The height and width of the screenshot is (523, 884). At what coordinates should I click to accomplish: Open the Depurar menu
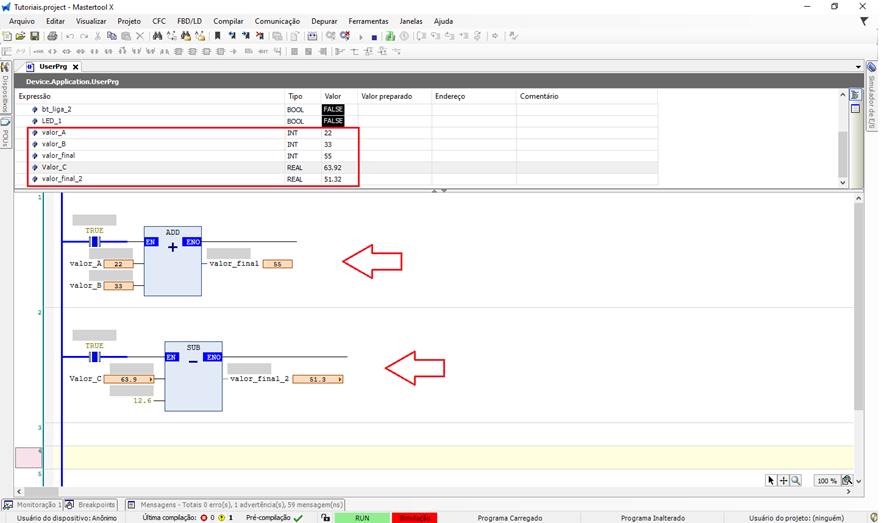click(324, 21)
